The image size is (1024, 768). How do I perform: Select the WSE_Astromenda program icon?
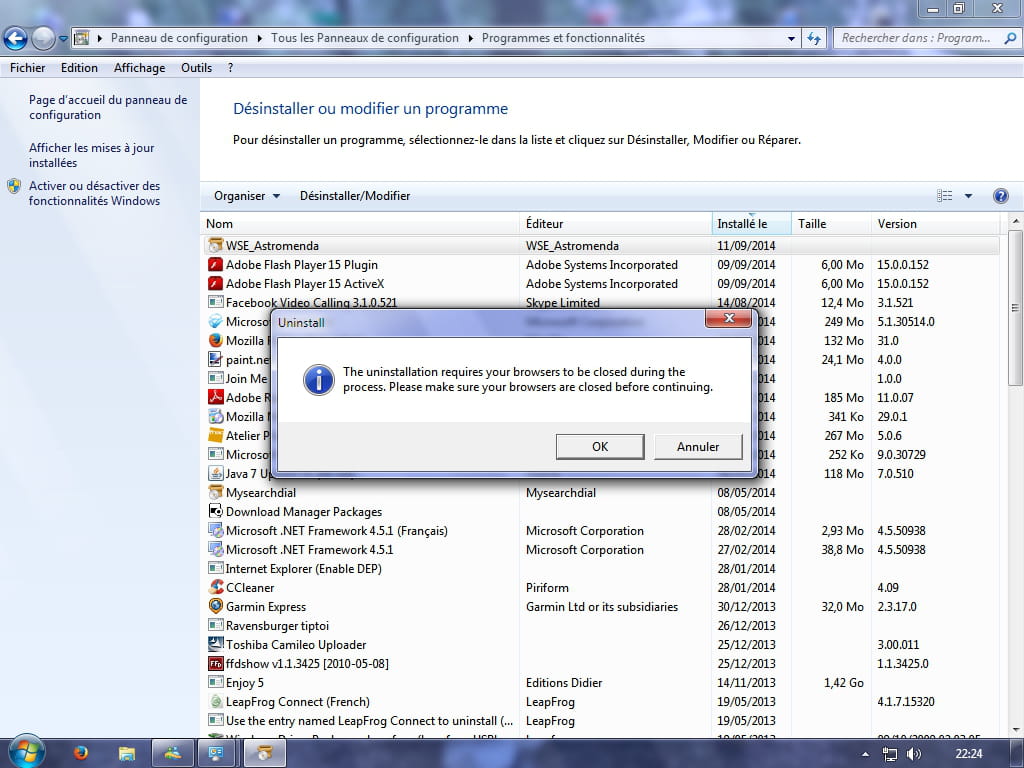tap(215, 246)
